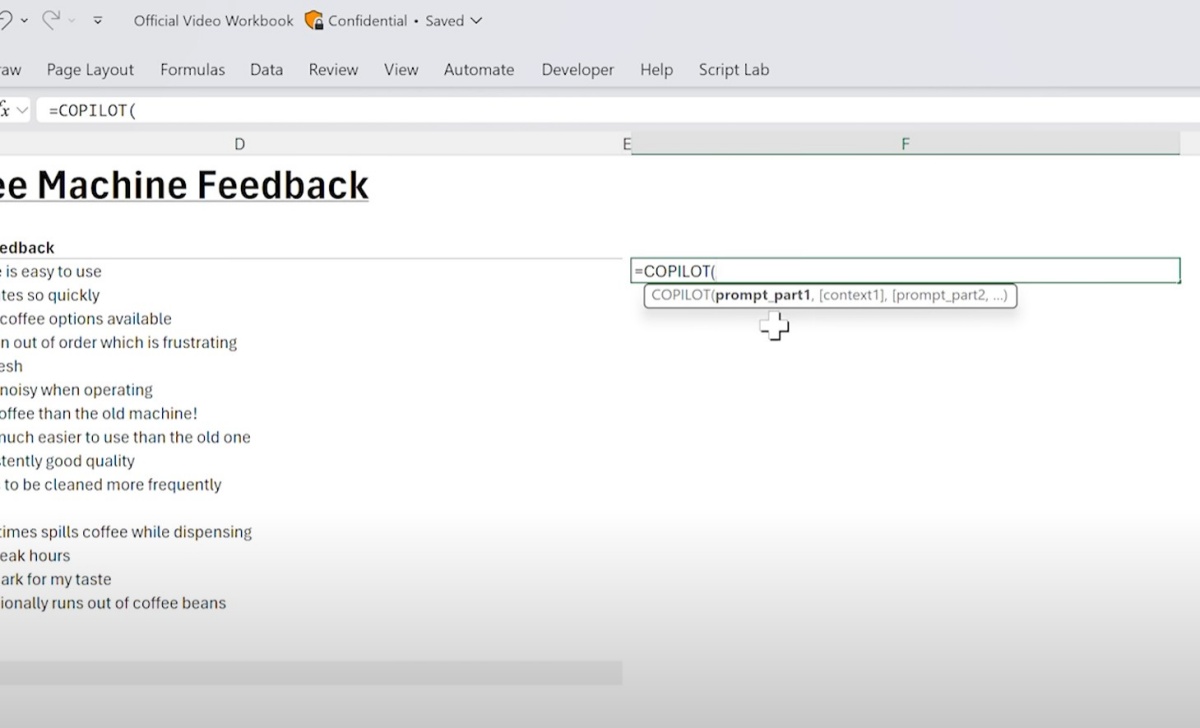Select column D header
The image size is (1200, 728).
(x=240, y=144)
